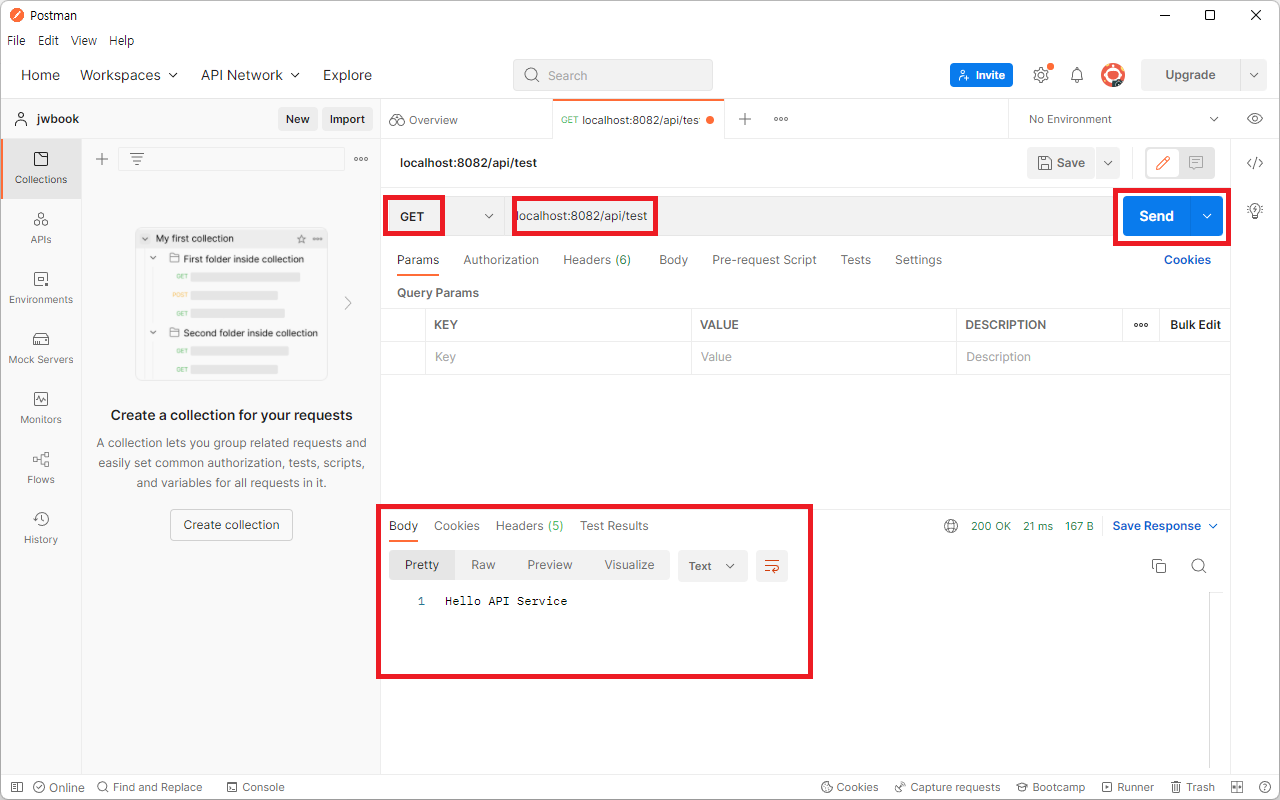
Task: Open the two-pane layout icon in status bar
Action: pyautogui.click(x=1237, y=787)
